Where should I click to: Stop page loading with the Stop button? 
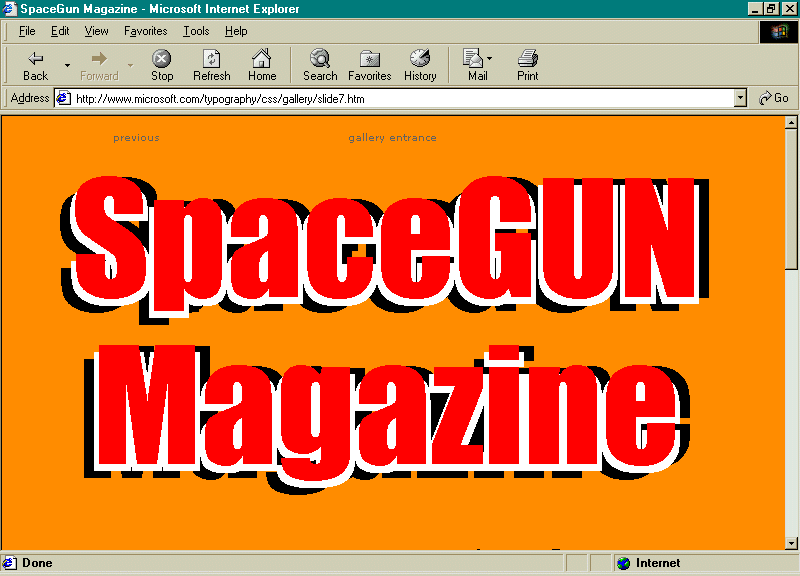[162, 65]
